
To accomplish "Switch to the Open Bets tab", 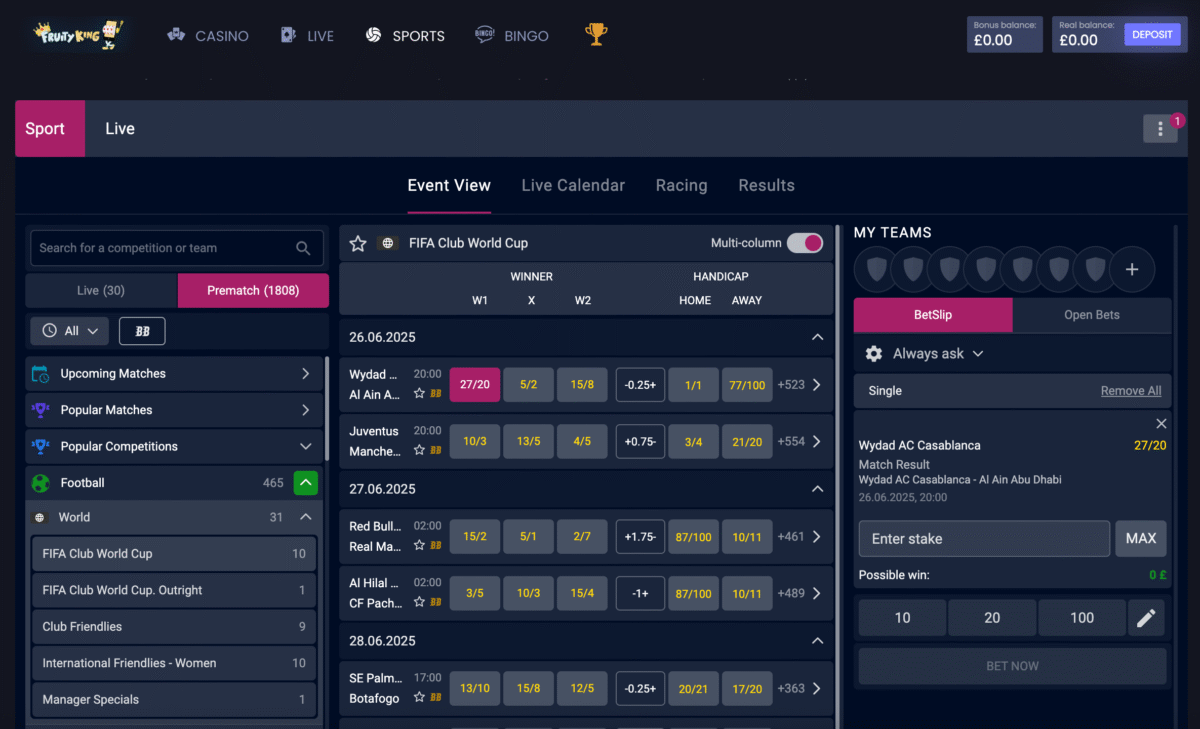I will 1092,315.
